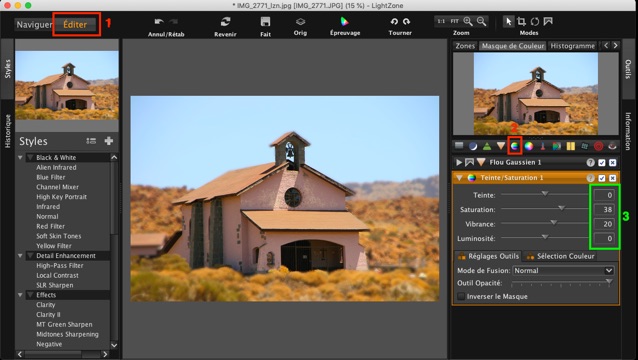The image size is (638, 360).
Task: Open the Réglages Outils tab
Action: pos(488,256)
